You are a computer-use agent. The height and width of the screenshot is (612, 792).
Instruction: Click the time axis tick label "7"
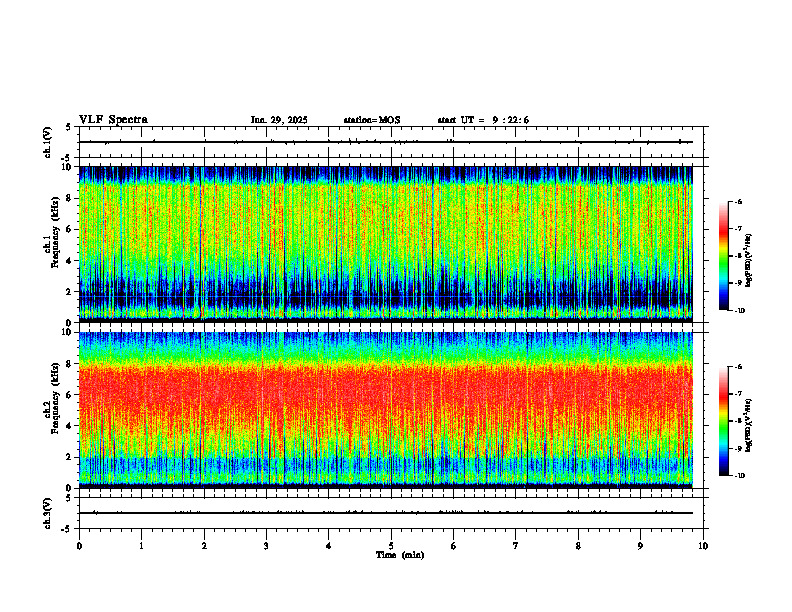click(x=516, y=546)
